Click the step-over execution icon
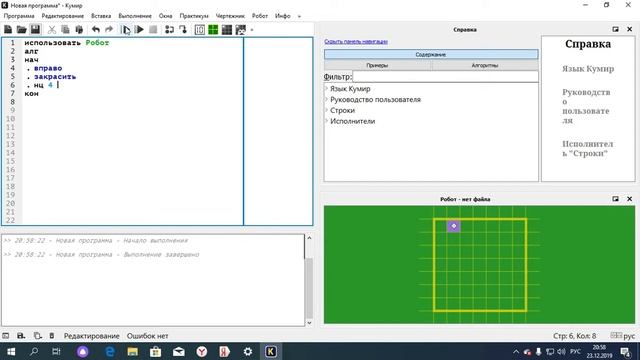 click(169, 29)
